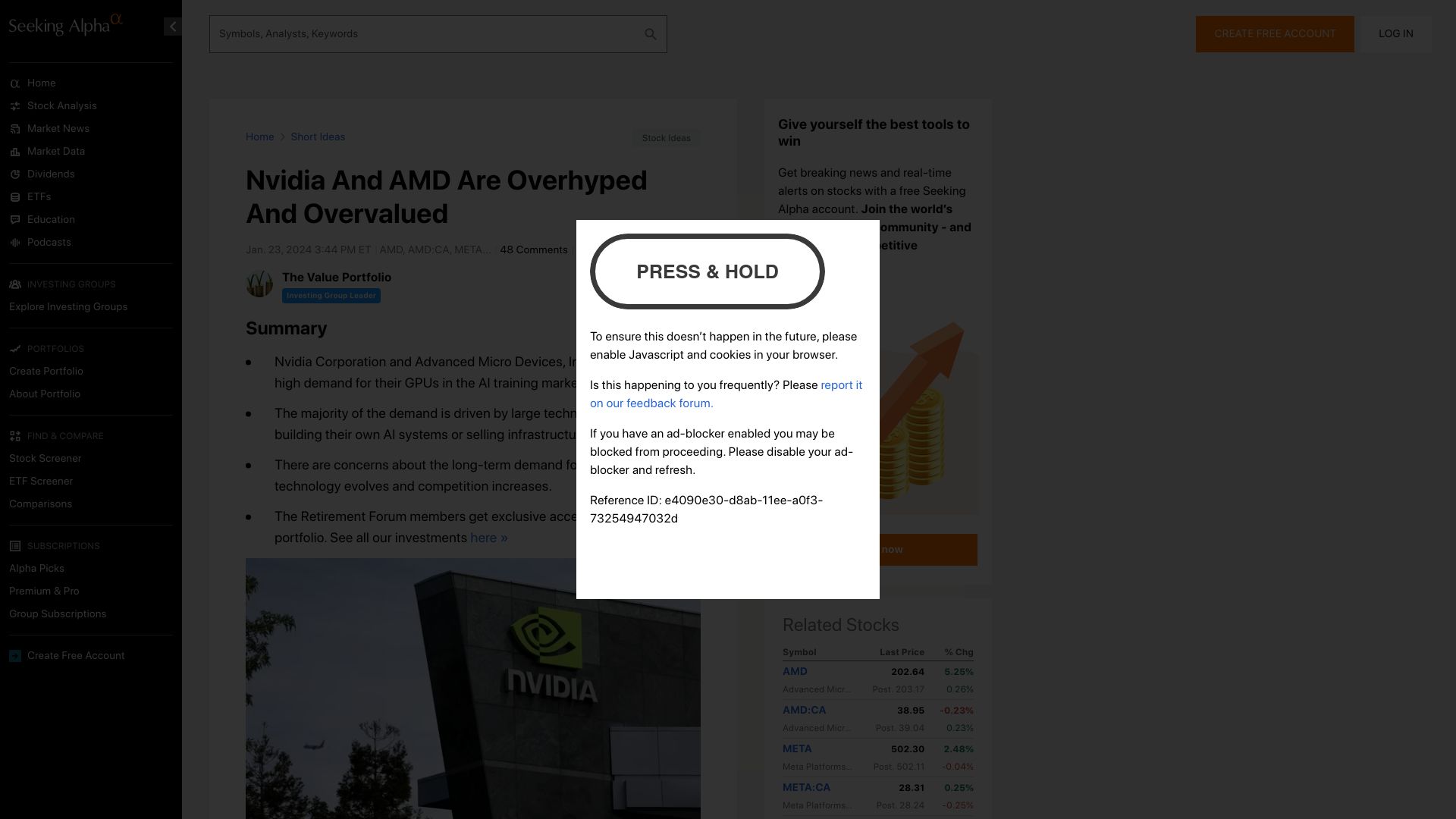Open About Portfolio link
This screenshot has width=1456, height=819.
pyautogui.click(x=45, y=394)
